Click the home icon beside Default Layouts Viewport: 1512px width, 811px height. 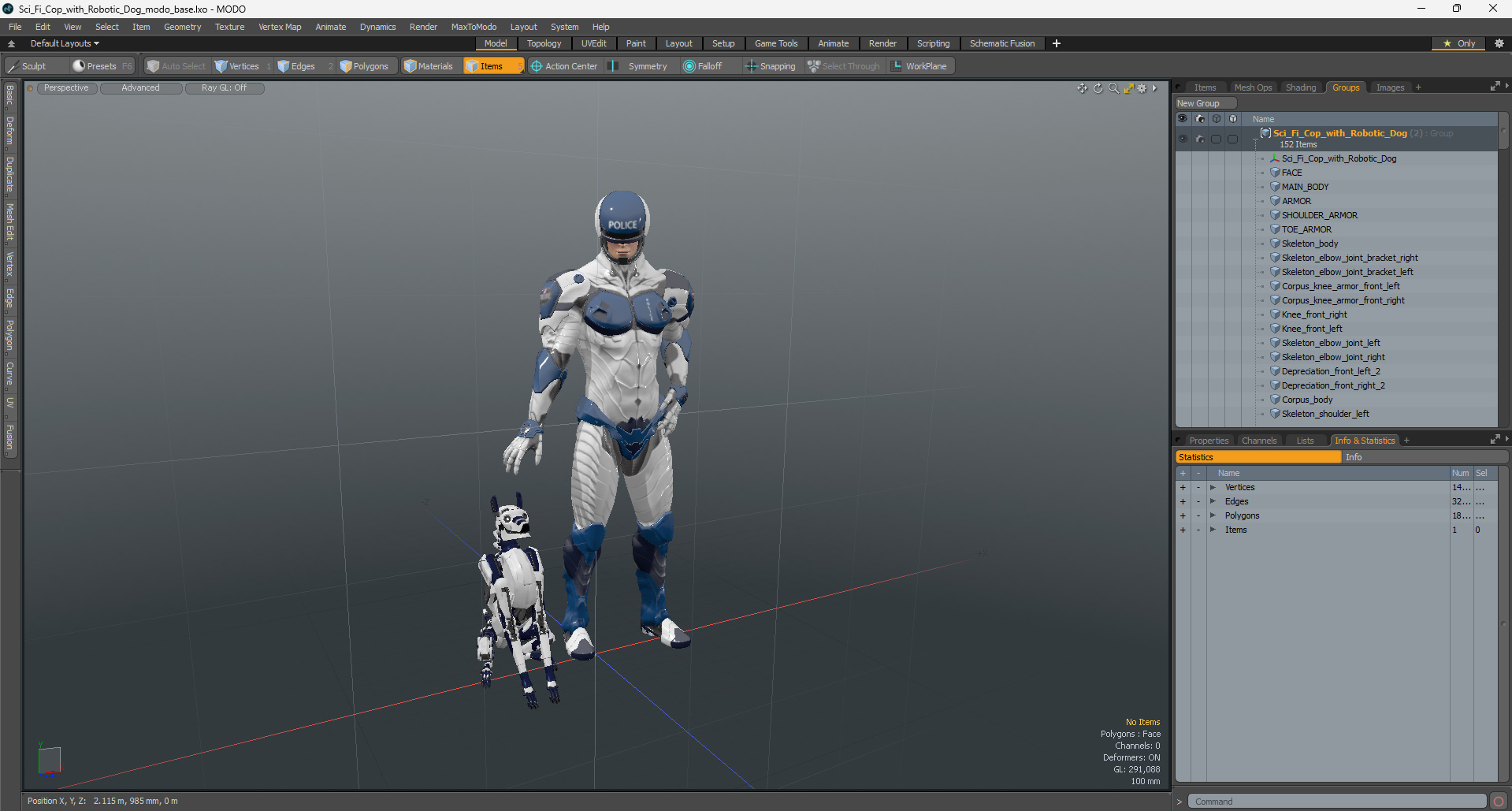click(x=11, y=44)
